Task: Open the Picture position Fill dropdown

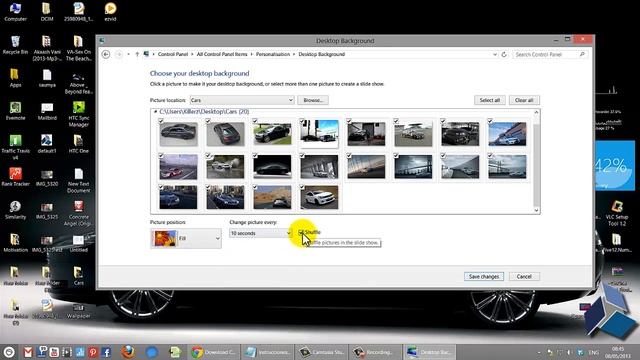Action: click(x=186, y=238)
